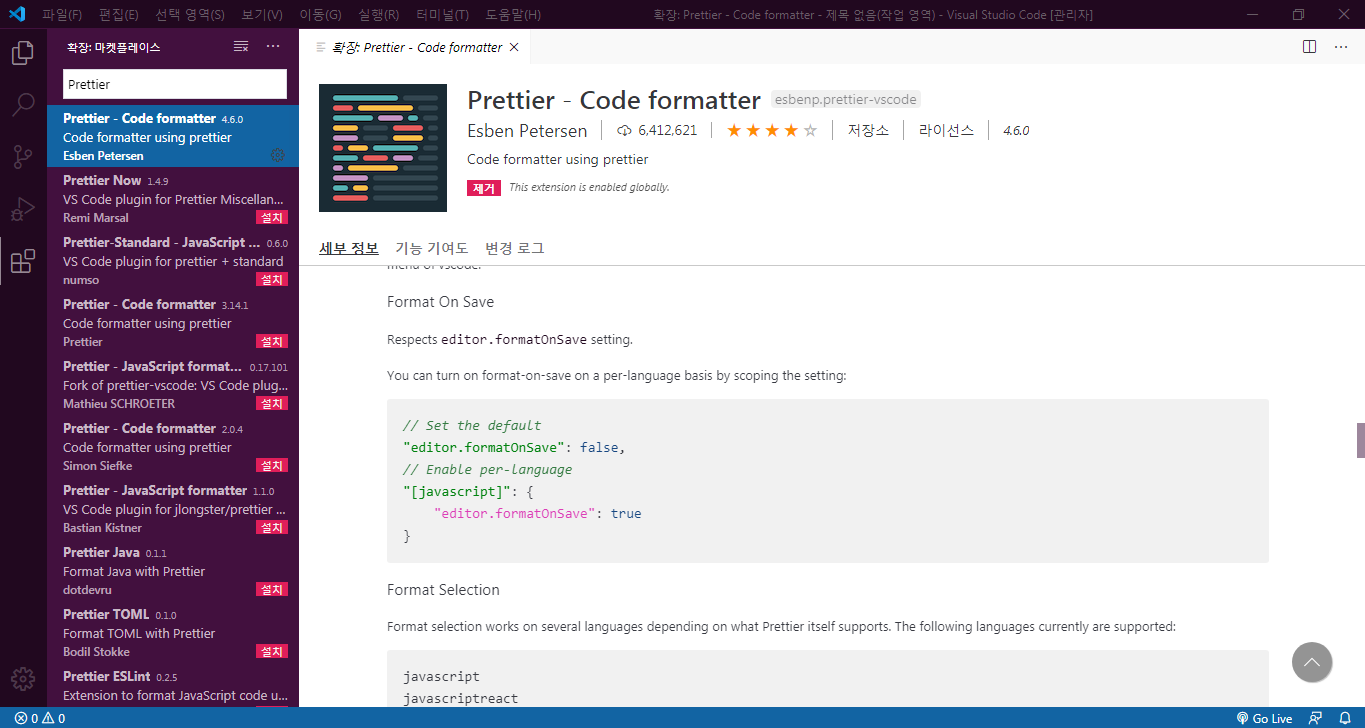Install the Prettier-Standard extension by numso
Image resolution: width=1365 pixels, height=728 pixels.
tap(271, 279)
